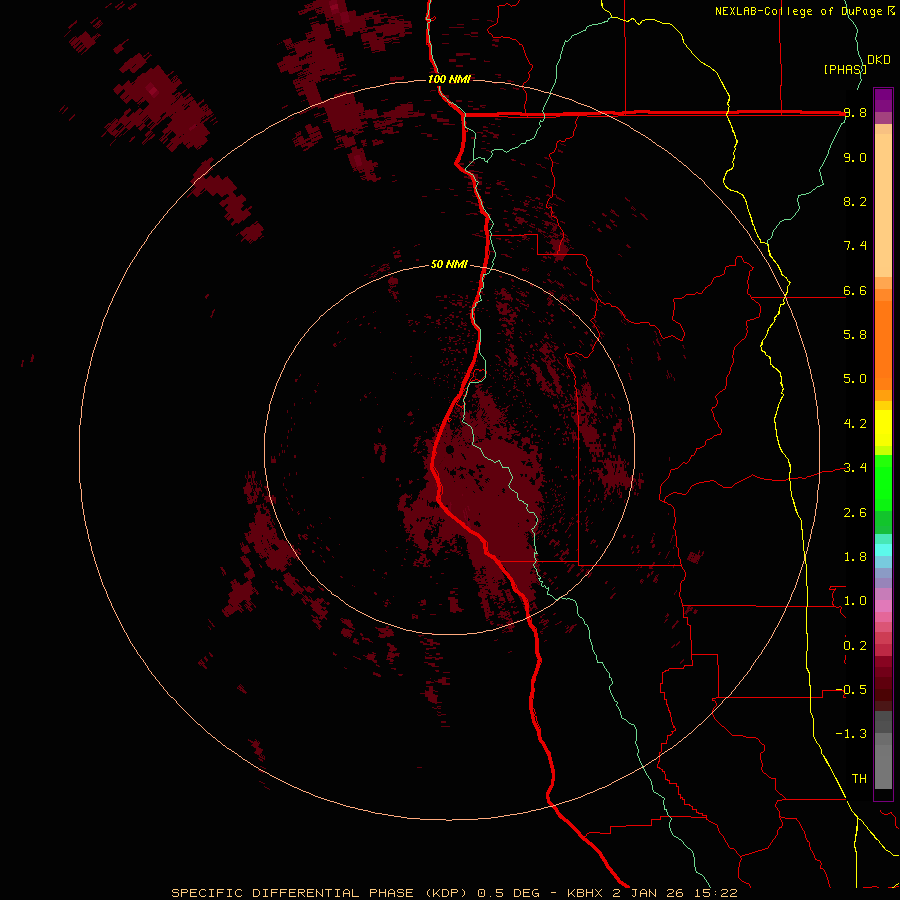Screen dimensions: 900x900
Task: Click the 8.2 scale label
Action: click(855, 201)
